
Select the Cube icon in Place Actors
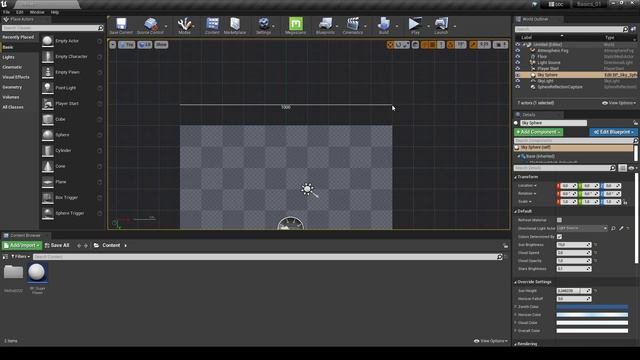pos(48,119)
